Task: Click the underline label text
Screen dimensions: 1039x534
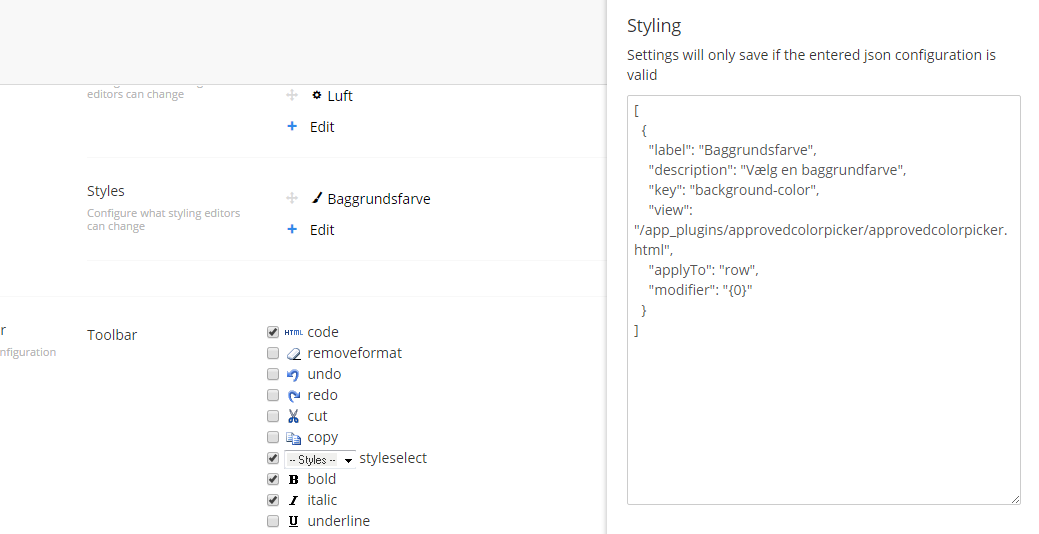Action: (x=339, y=521)
